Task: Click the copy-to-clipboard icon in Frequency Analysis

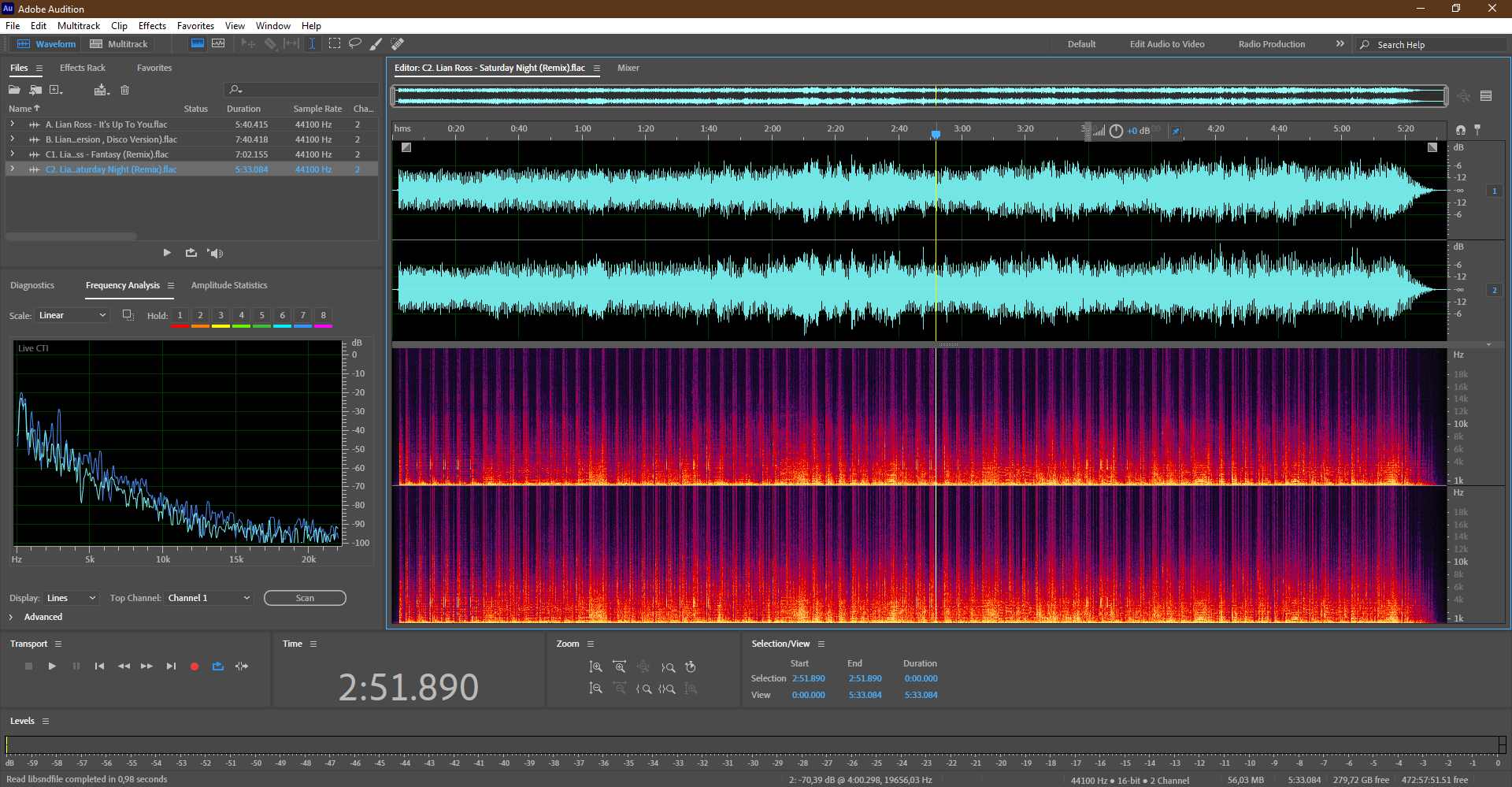Action: (128, 315)
